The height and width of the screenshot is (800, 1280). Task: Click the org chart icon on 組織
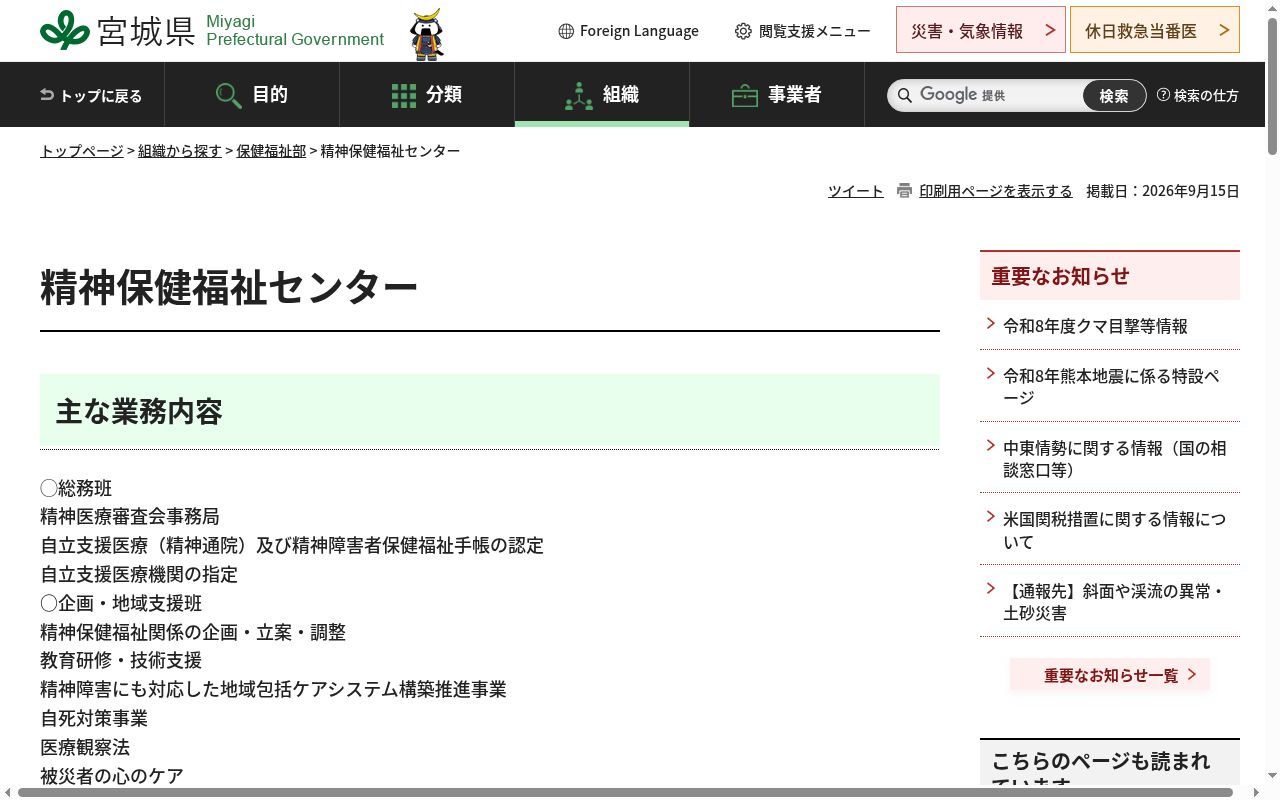[x=579, y=96]
